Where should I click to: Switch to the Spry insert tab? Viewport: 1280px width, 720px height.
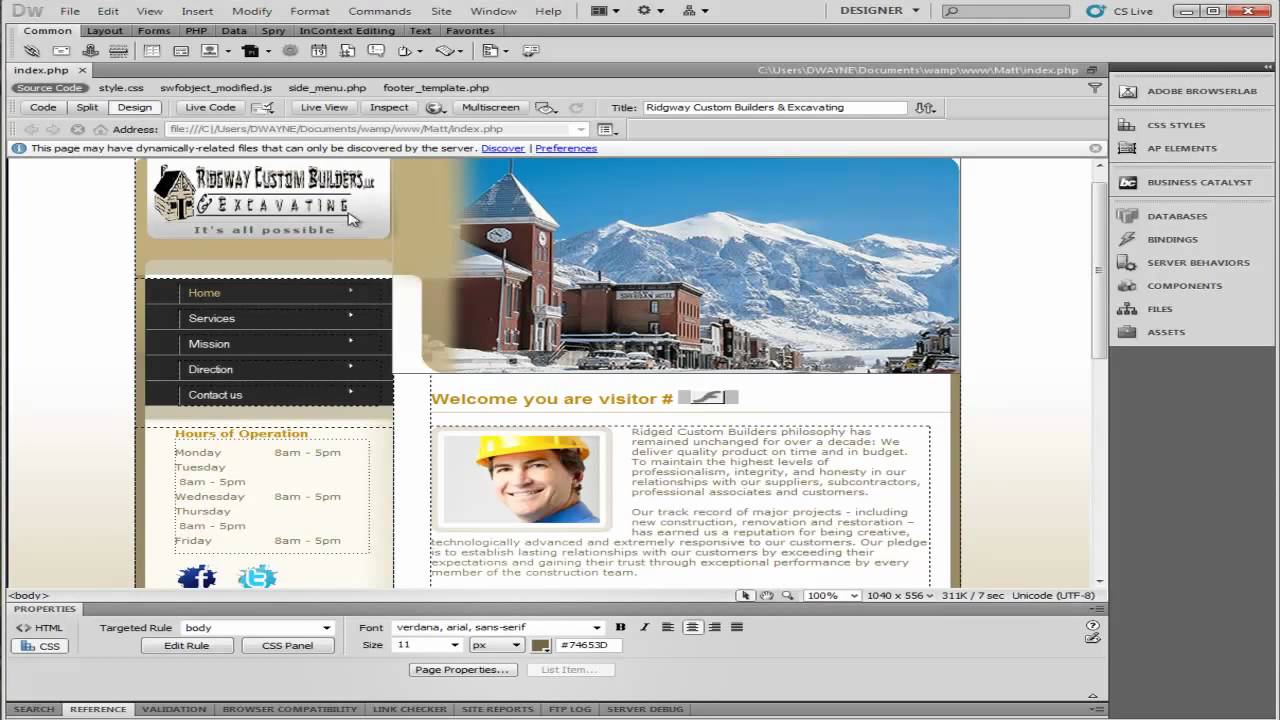(x=273, y=31)
